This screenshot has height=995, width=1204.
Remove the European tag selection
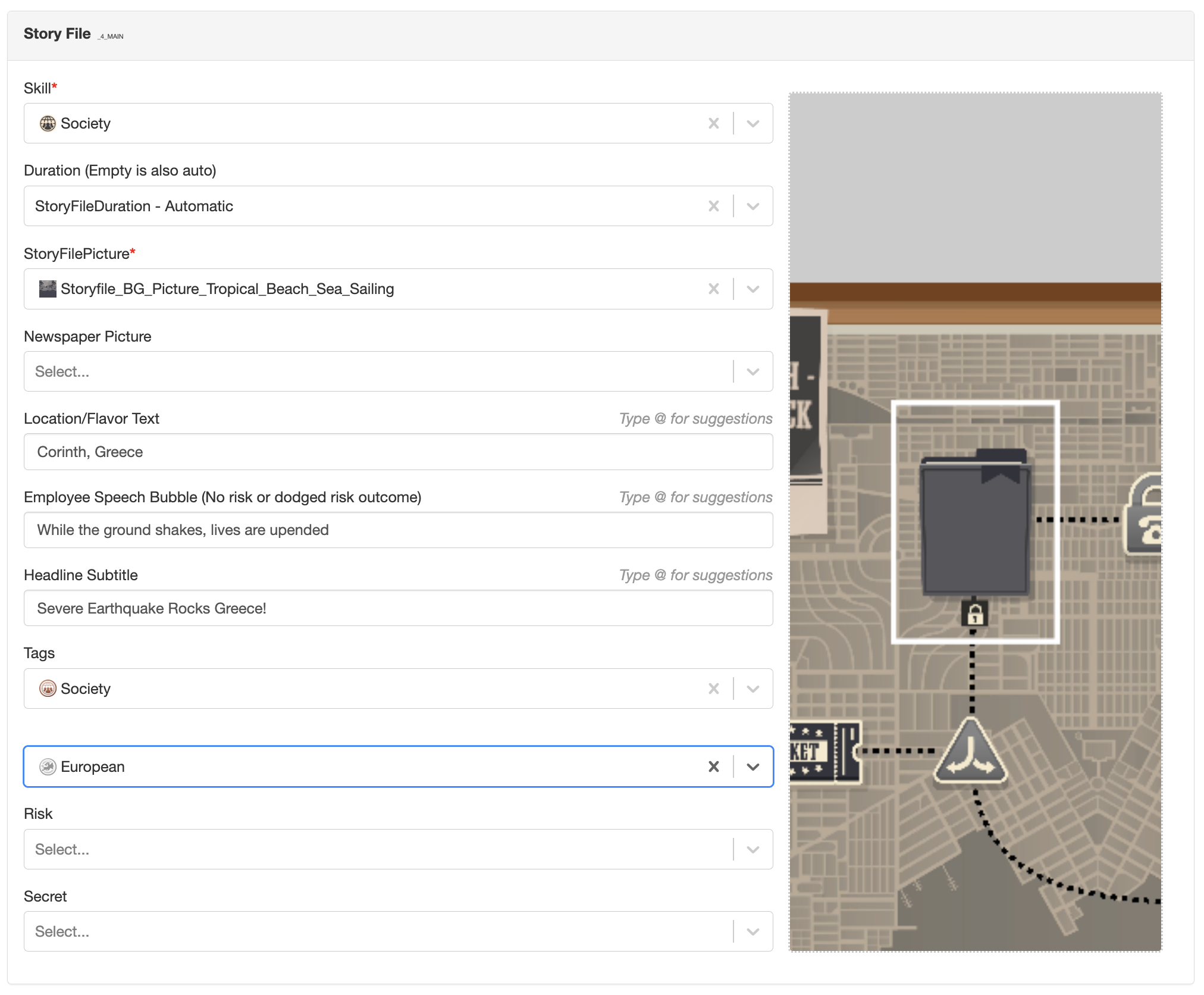tap(714, 766)
